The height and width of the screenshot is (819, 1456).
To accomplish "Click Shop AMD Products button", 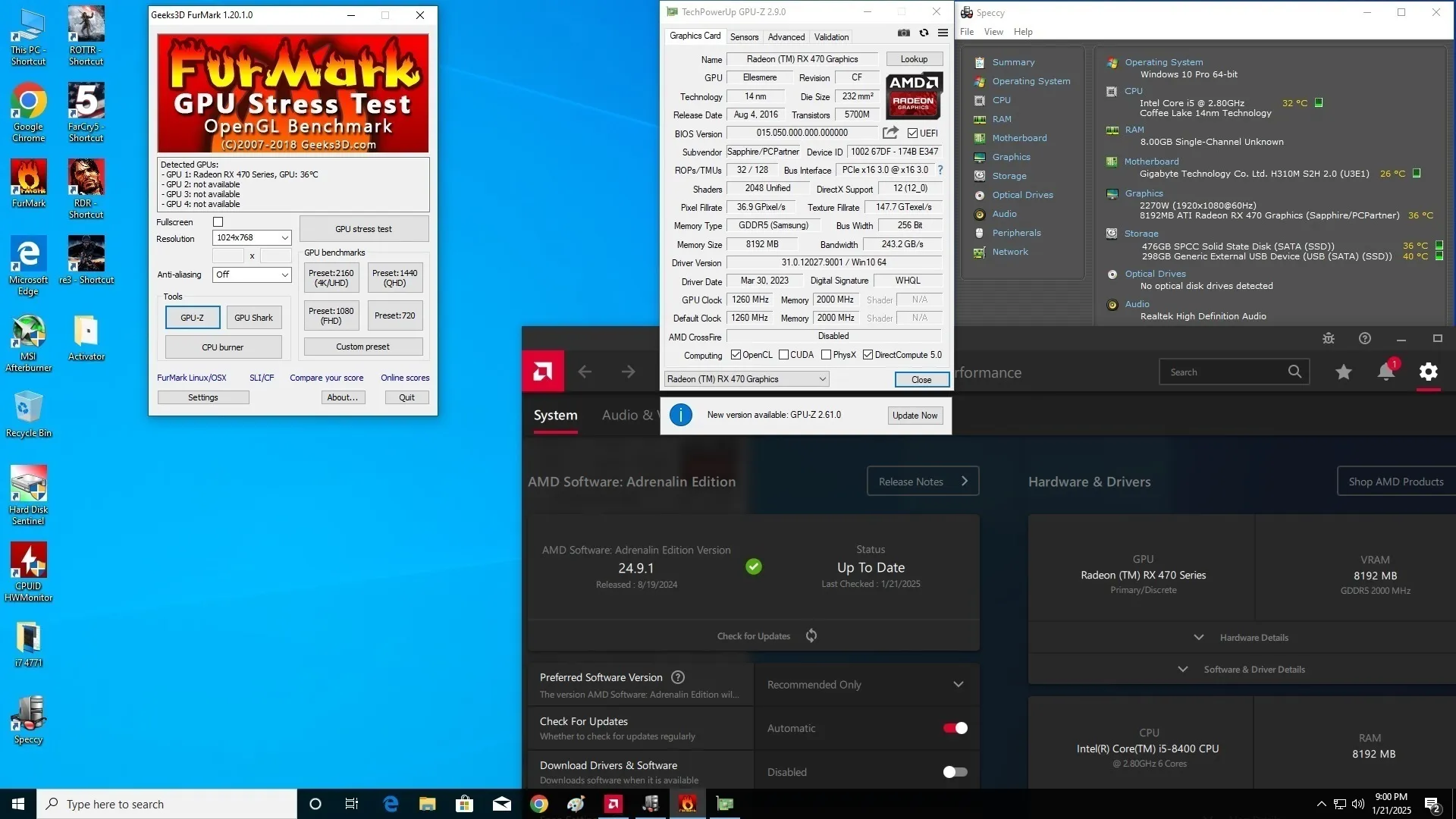I will [1395, 482].
